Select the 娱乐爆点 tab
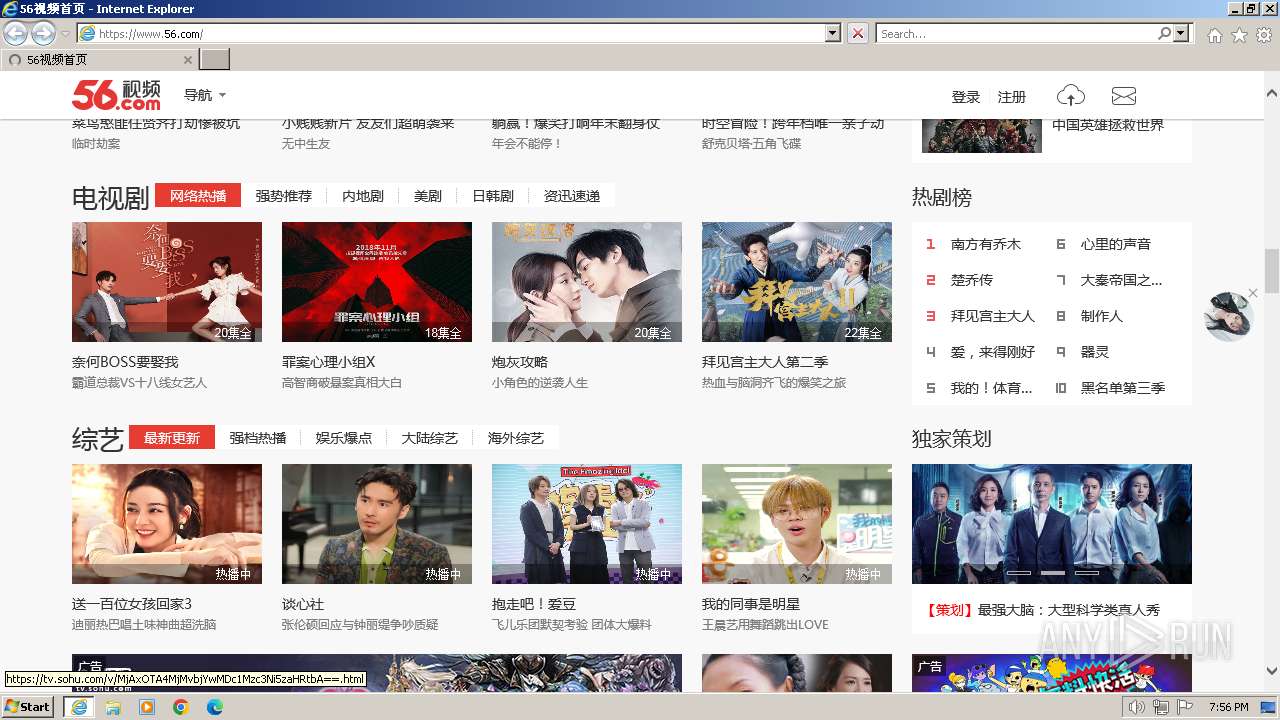 click(x=344, y=438)
